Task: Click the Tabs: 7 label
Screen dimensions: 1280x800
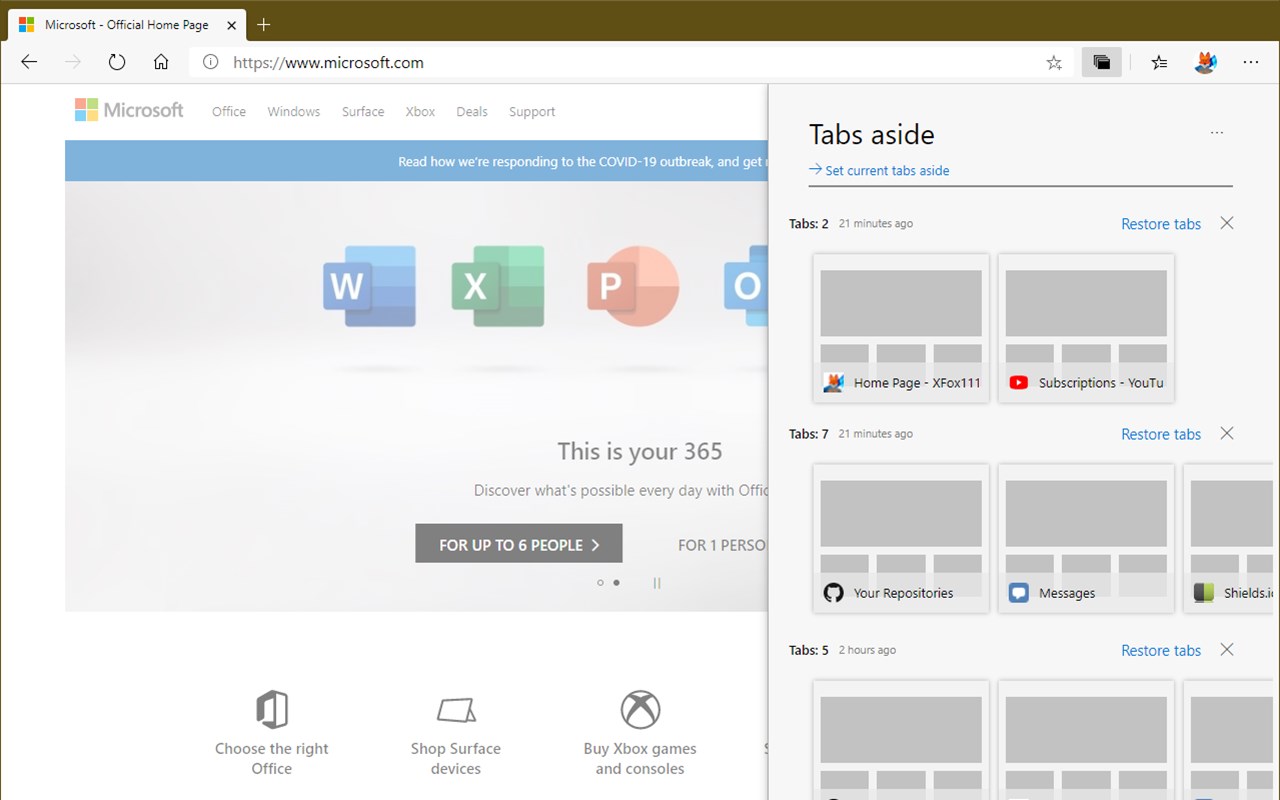Action: coord(809,434)
